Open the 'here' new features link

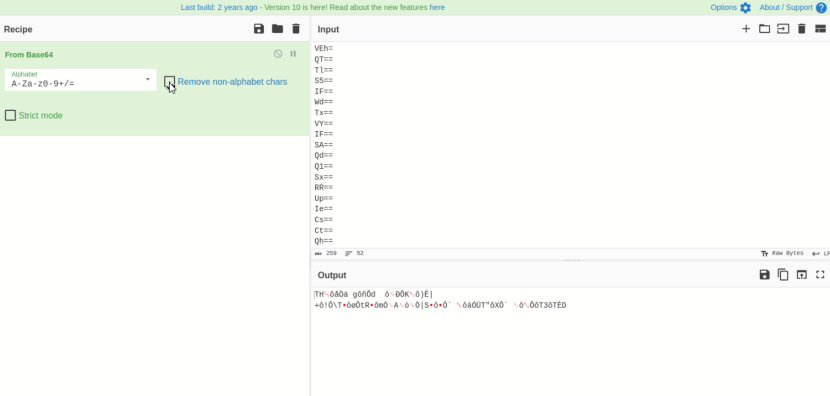[x=437, y=7]
